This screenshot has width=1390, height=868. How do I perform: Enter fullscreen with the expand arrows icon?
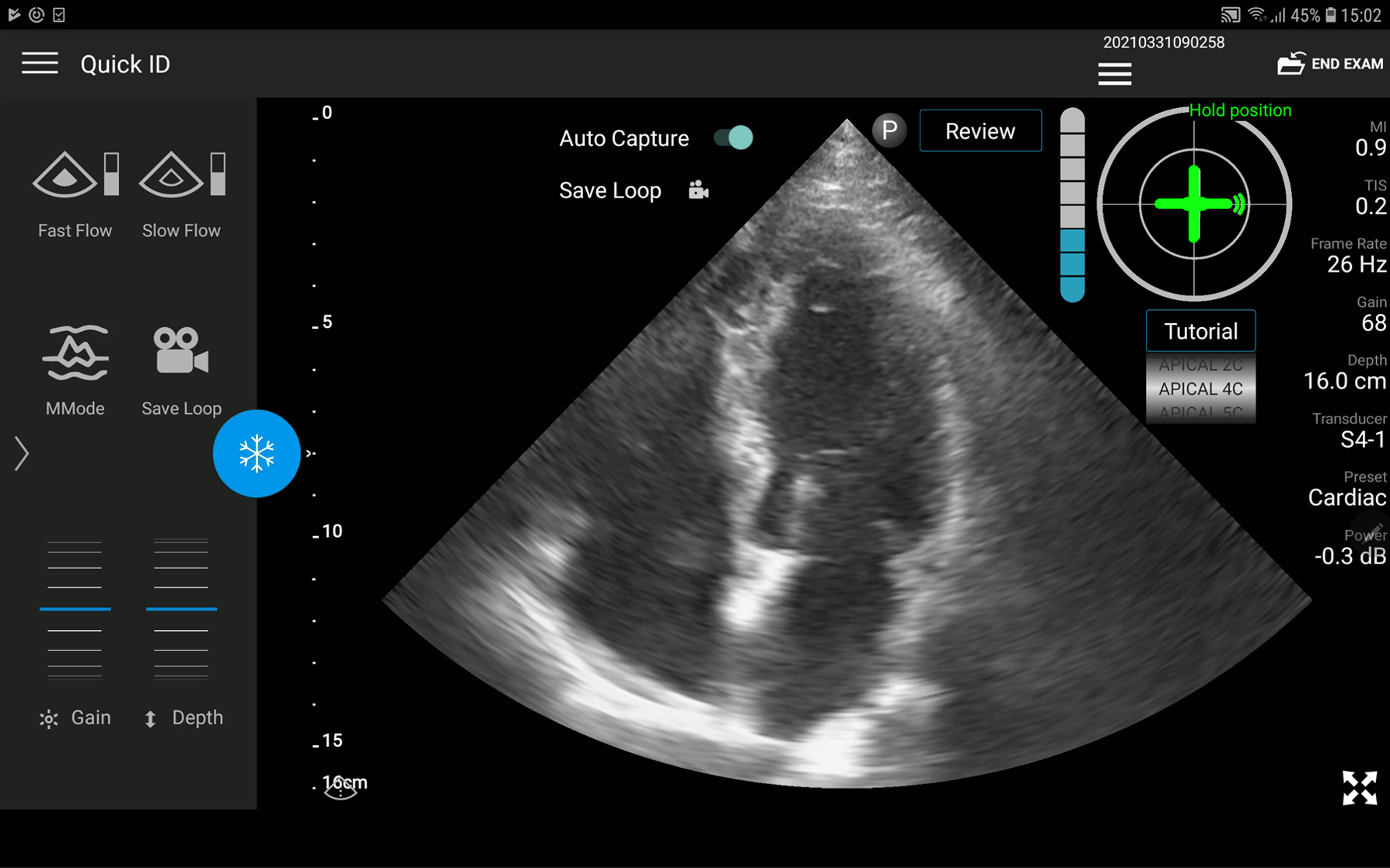(1358, 789)
